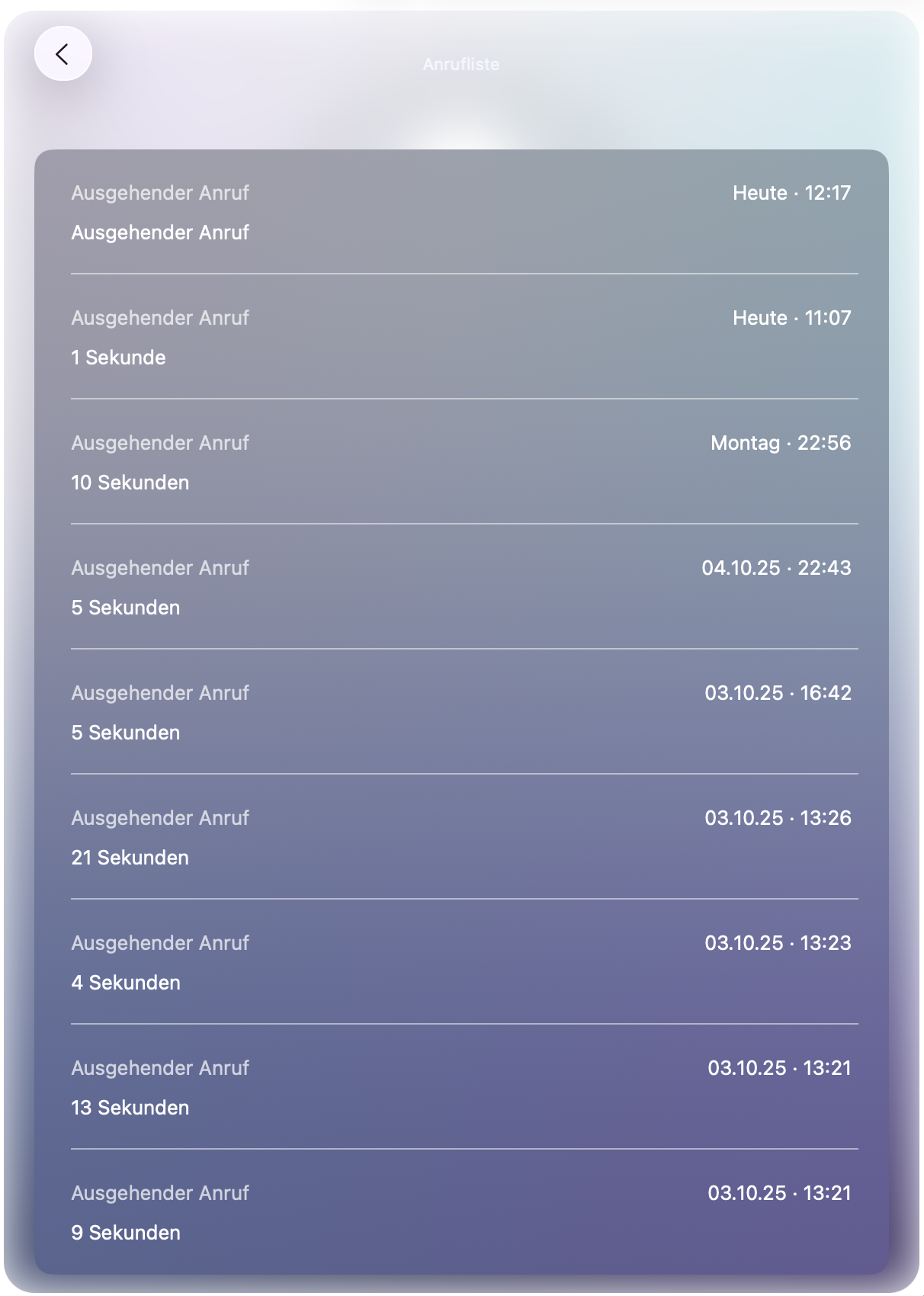Open the 21 Sekunden call entry
Image resolution: width=924 pixels, height=1296 pixels.
click(x=130, y=858)
